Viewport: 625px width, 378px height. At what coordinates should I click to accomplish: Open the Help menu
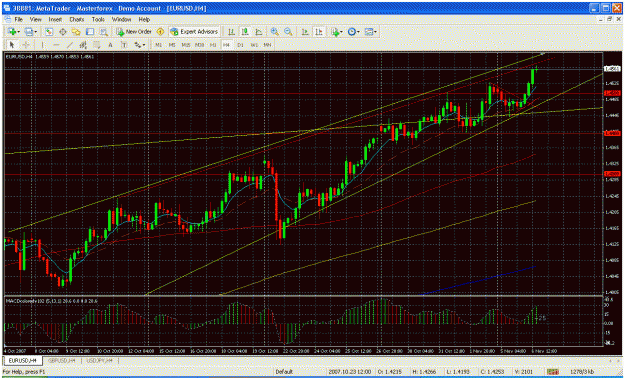tap(144, 19)
